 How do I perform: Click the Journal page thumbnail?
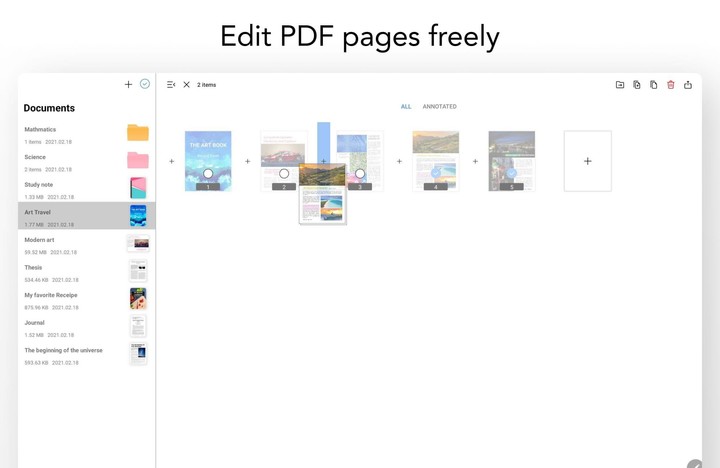click(x=138, y=326)
